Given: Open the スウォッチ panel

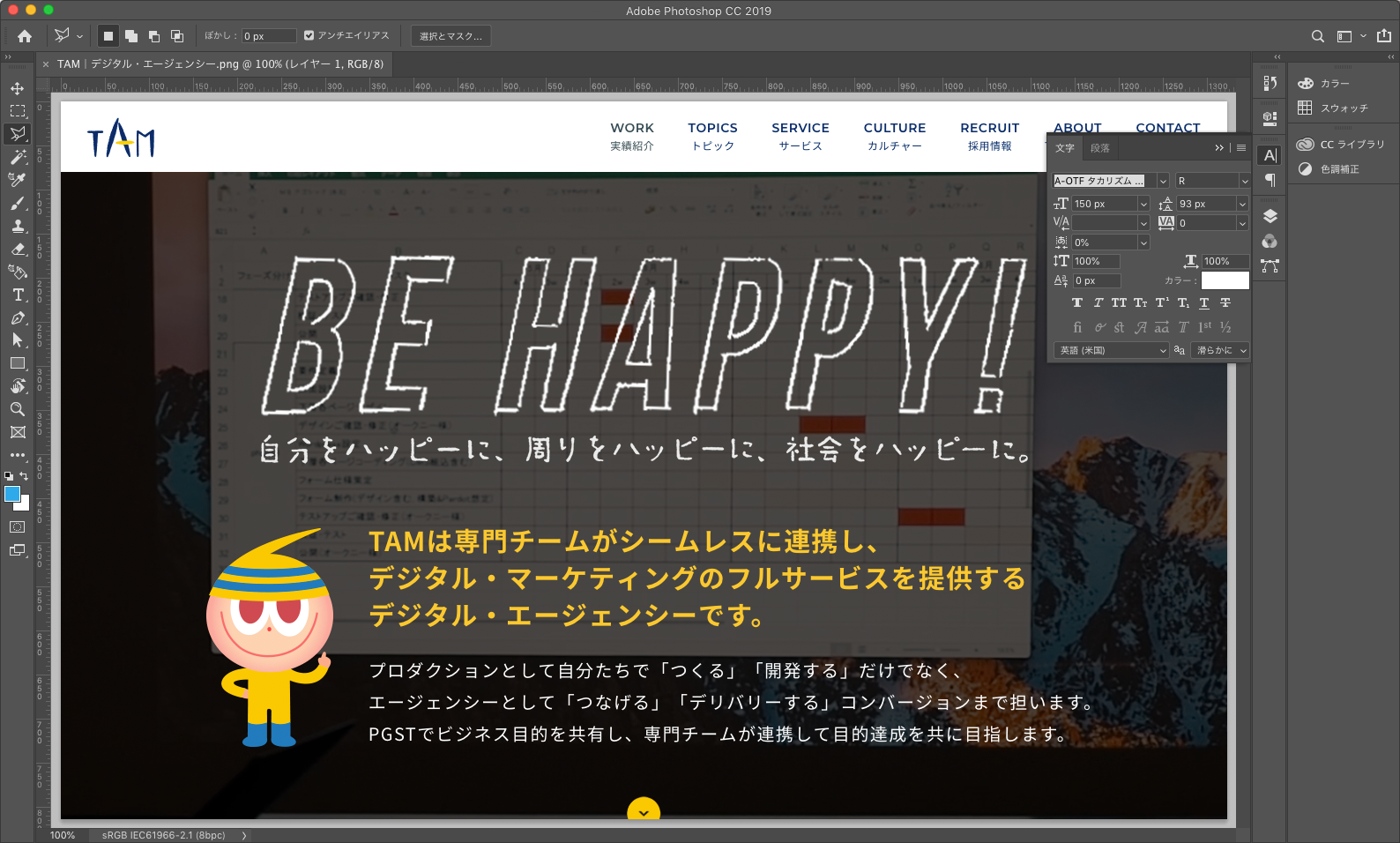Looking at the screenshot, I should coord(1344,108).
